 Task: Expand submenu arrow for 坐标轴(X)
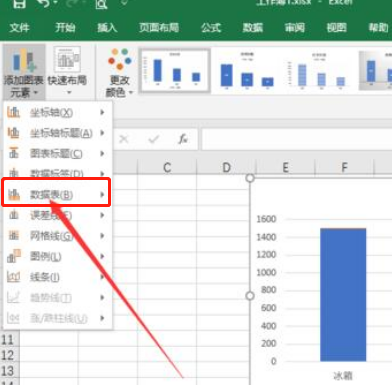[x=102, y=113]
